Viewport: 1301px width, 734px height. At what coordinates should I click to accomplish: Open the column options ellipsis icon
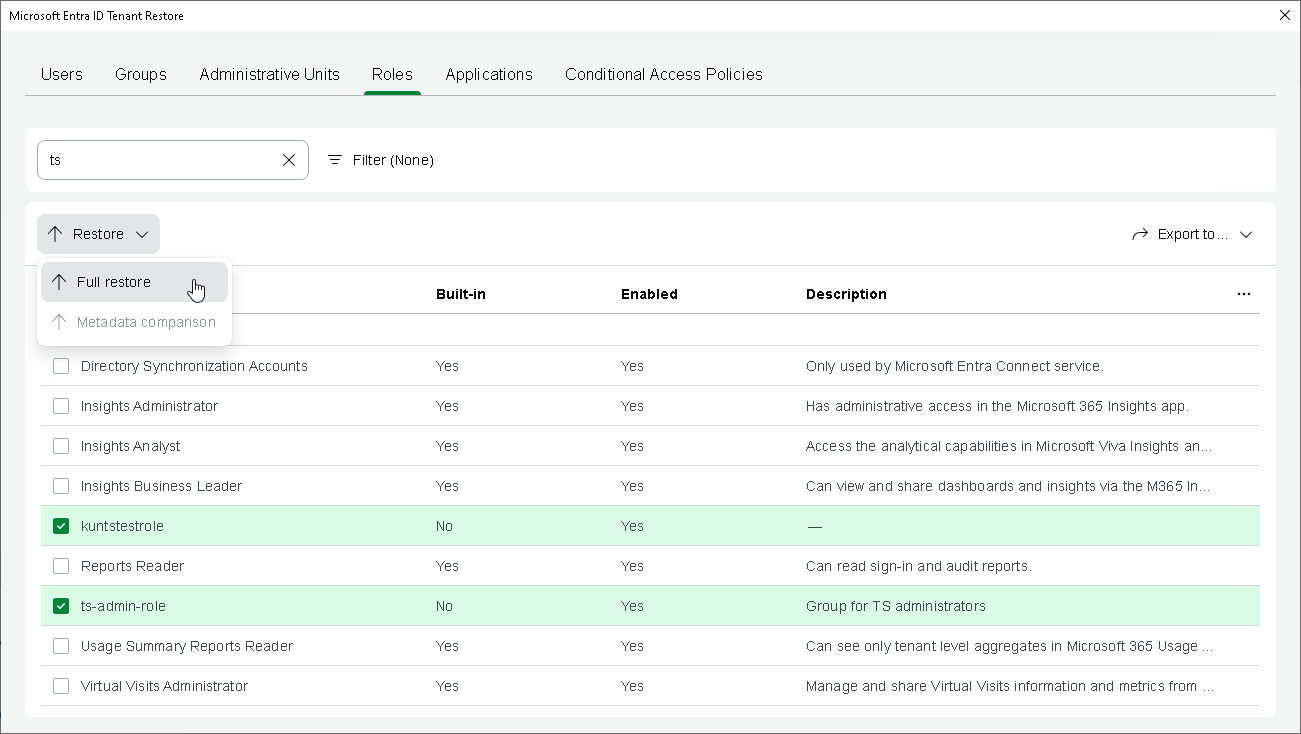pos(1244,294)
